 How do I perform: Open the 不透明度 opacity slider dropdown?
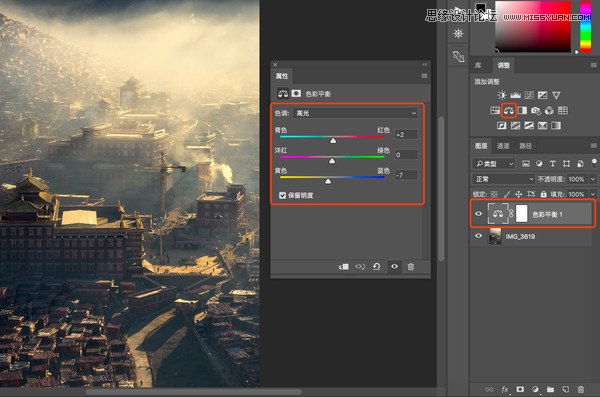[x=593, y=179]
